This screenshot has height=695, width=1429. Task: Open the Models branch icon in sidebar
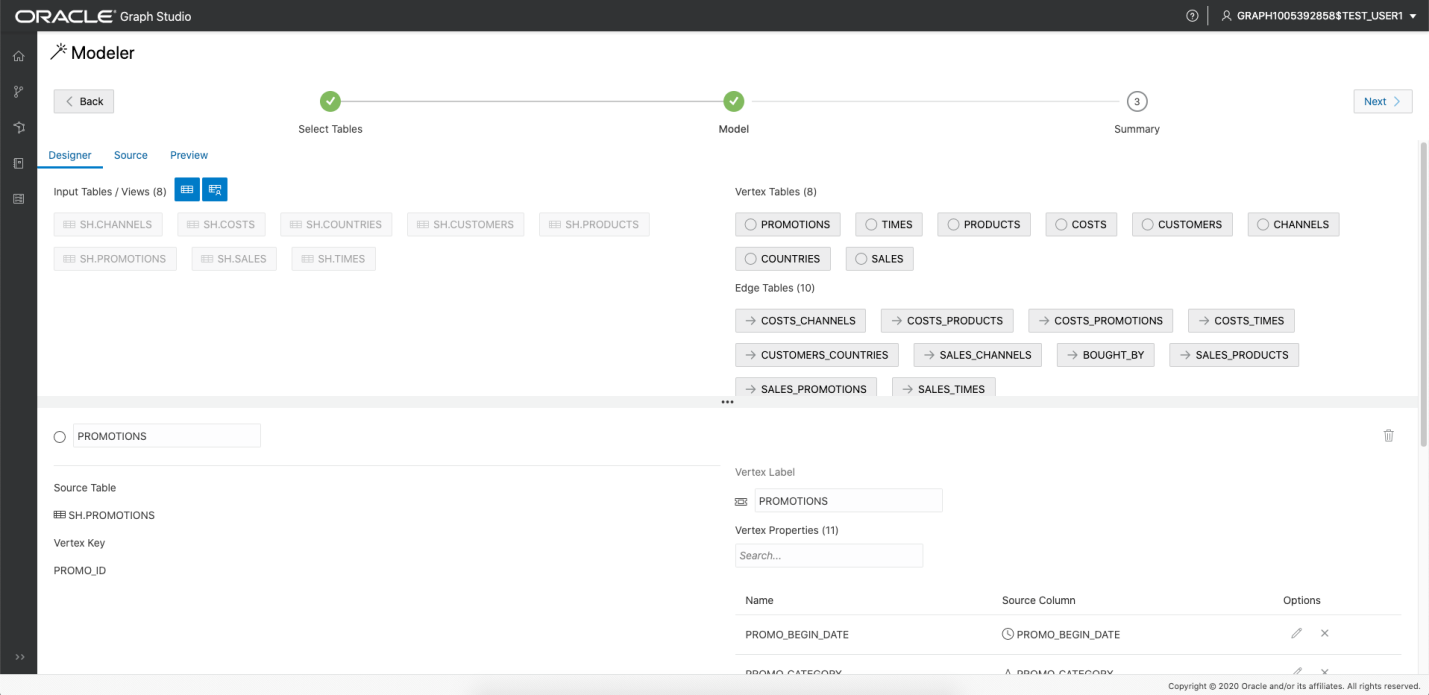[18, 92]
